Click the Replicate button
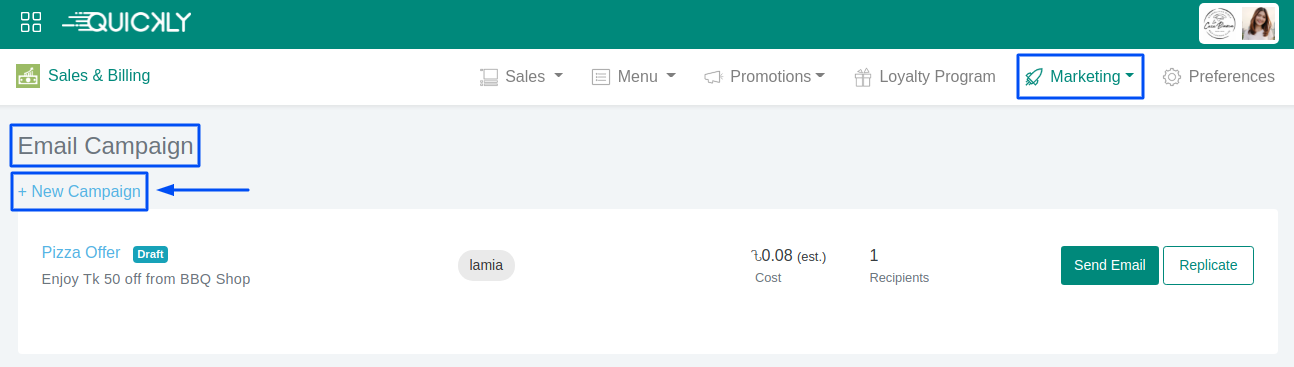Screen dimensions: 1294x367 [x=1208, y=265]
